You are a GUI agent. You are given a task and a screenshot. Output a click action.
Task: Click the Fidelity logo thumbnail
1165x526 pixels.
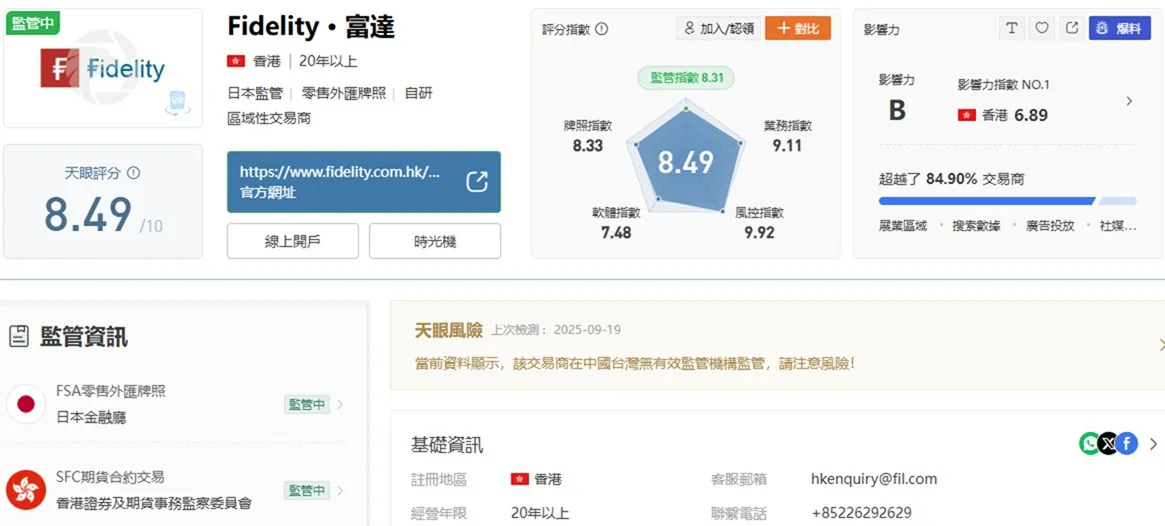103,69
